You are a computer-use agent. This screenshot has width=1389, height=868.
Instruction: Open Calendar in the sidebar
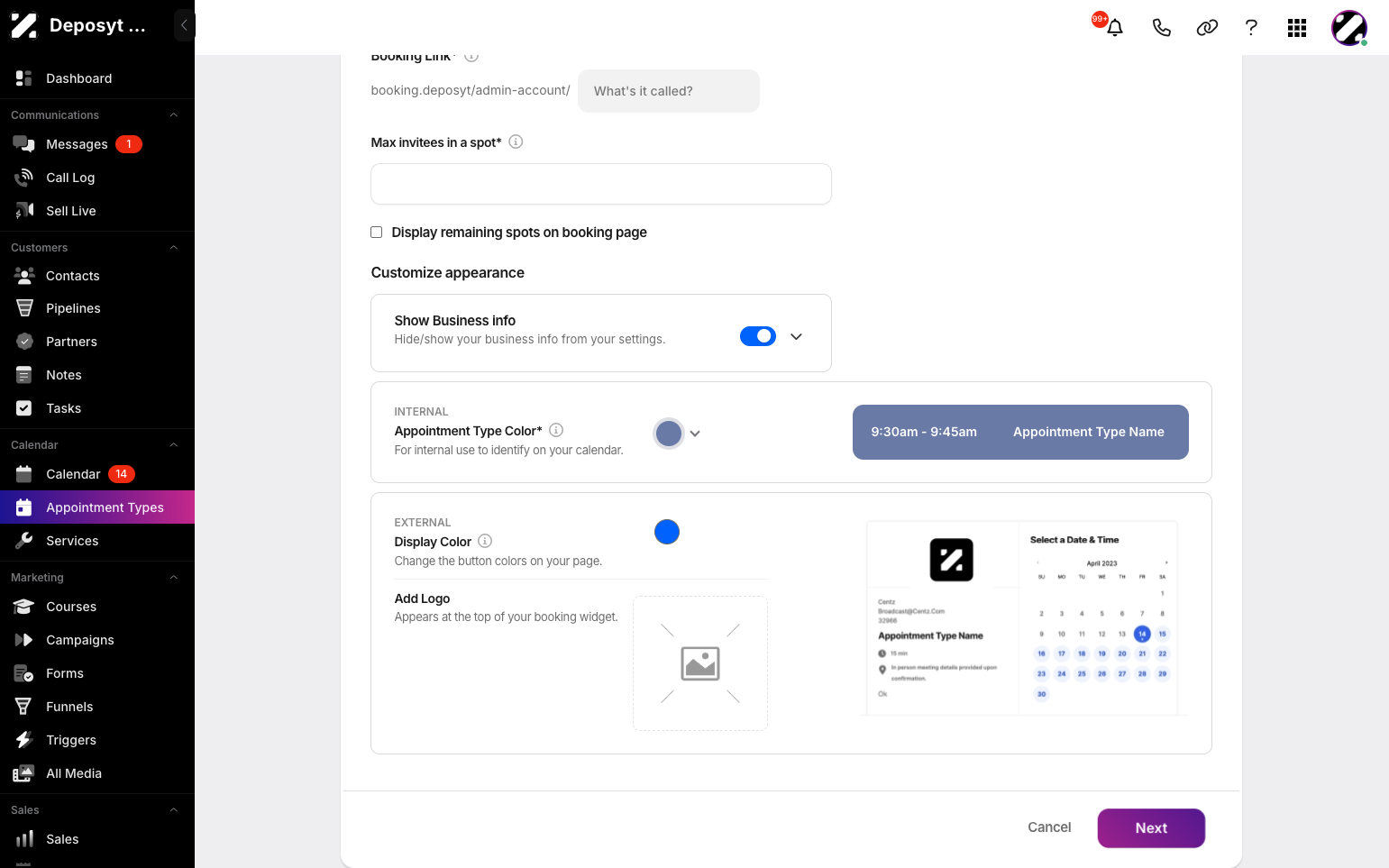pyautogui.click(x=97, y=474)
